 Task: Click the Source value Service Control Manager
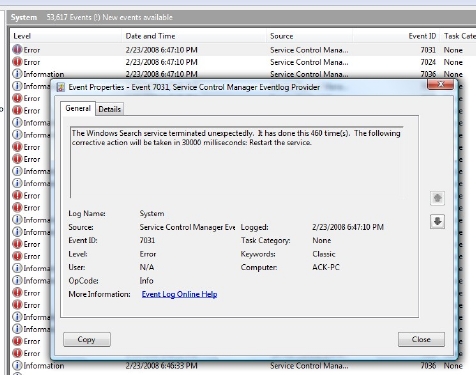pos(187,227)
